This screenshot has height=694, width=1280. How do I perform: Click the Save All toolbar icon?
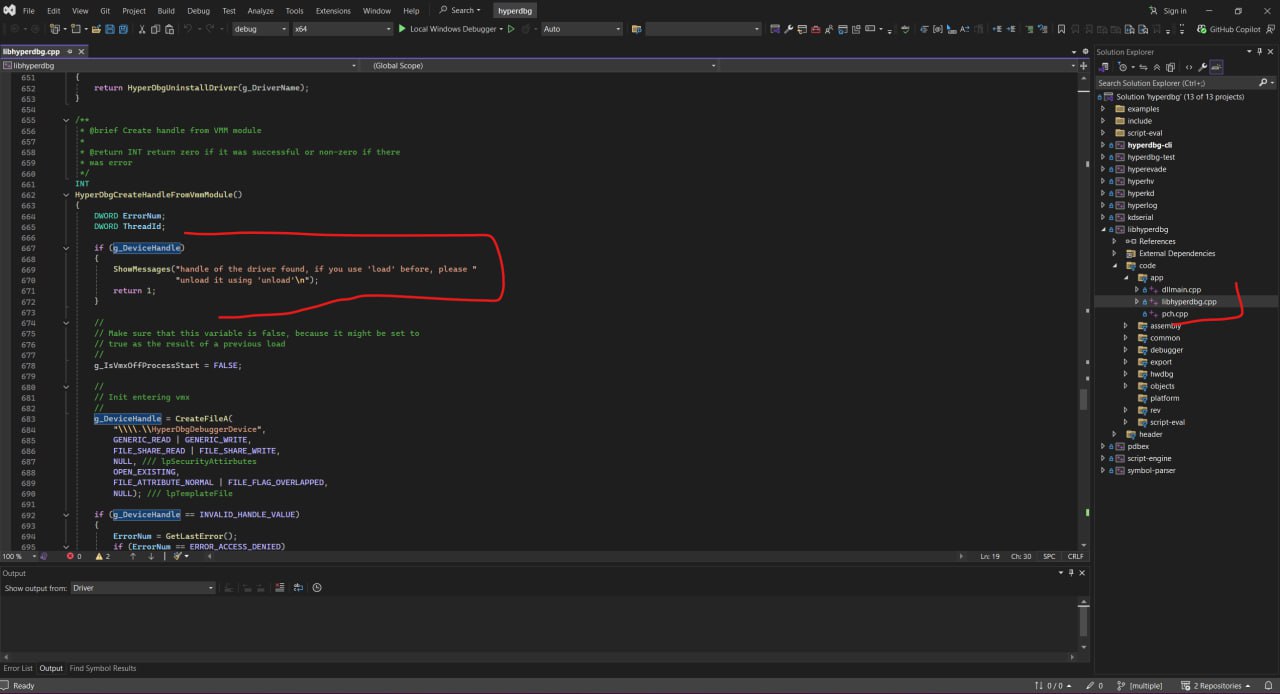123,29
